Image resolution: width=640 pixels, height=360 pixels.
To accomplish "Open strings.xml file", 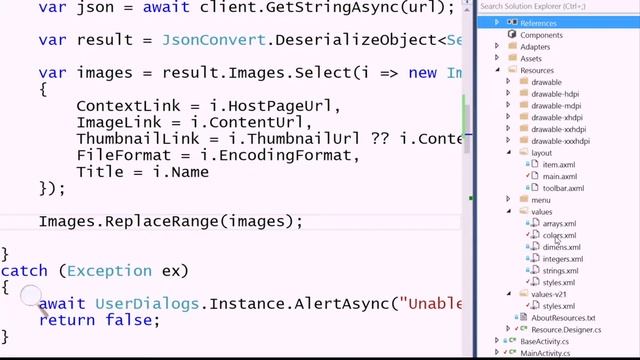I will (x=560, y=271).
